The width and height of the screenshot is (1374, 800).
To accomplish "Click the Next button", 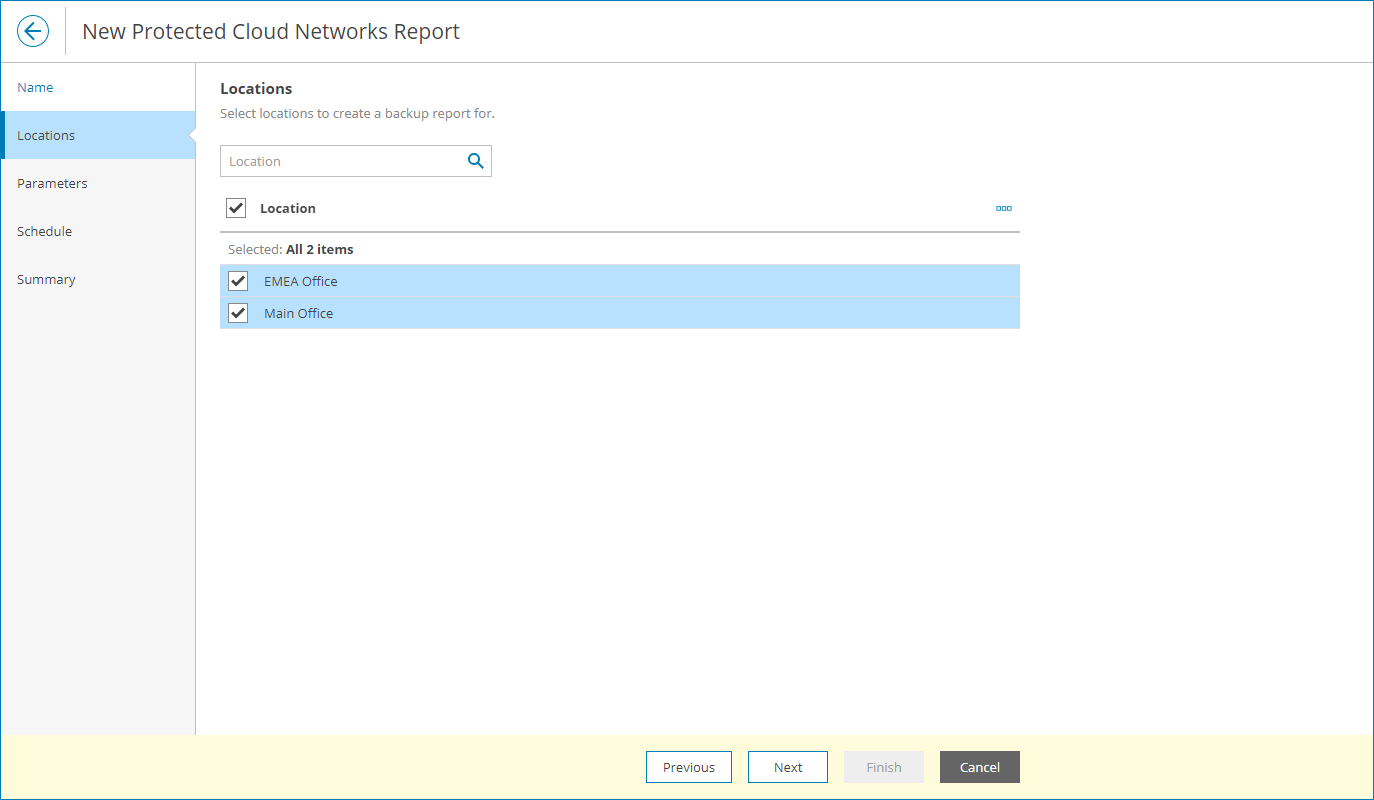I will tap(788, 767).
